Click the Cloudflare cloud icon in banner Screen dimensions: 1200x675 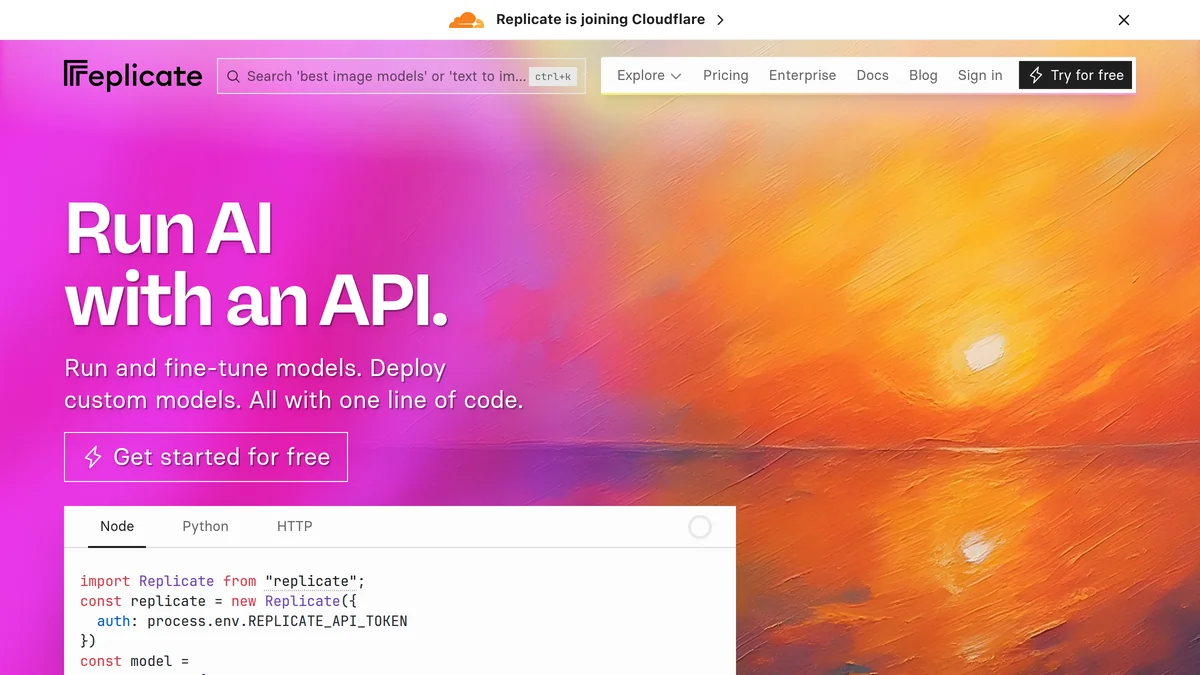point(465,18)
